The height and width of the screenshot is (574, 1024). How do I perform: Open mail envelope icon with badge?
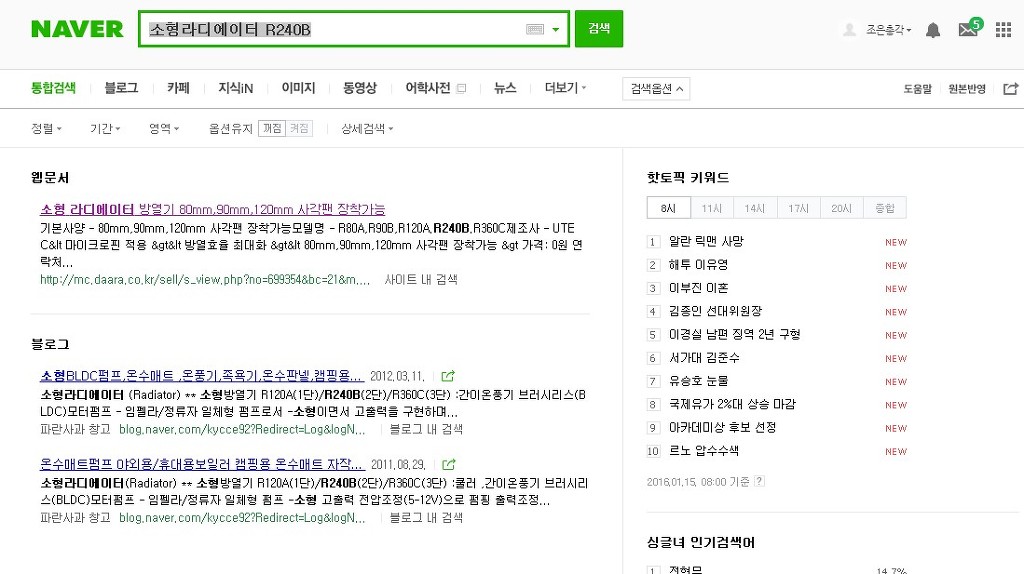coord(969,29)
